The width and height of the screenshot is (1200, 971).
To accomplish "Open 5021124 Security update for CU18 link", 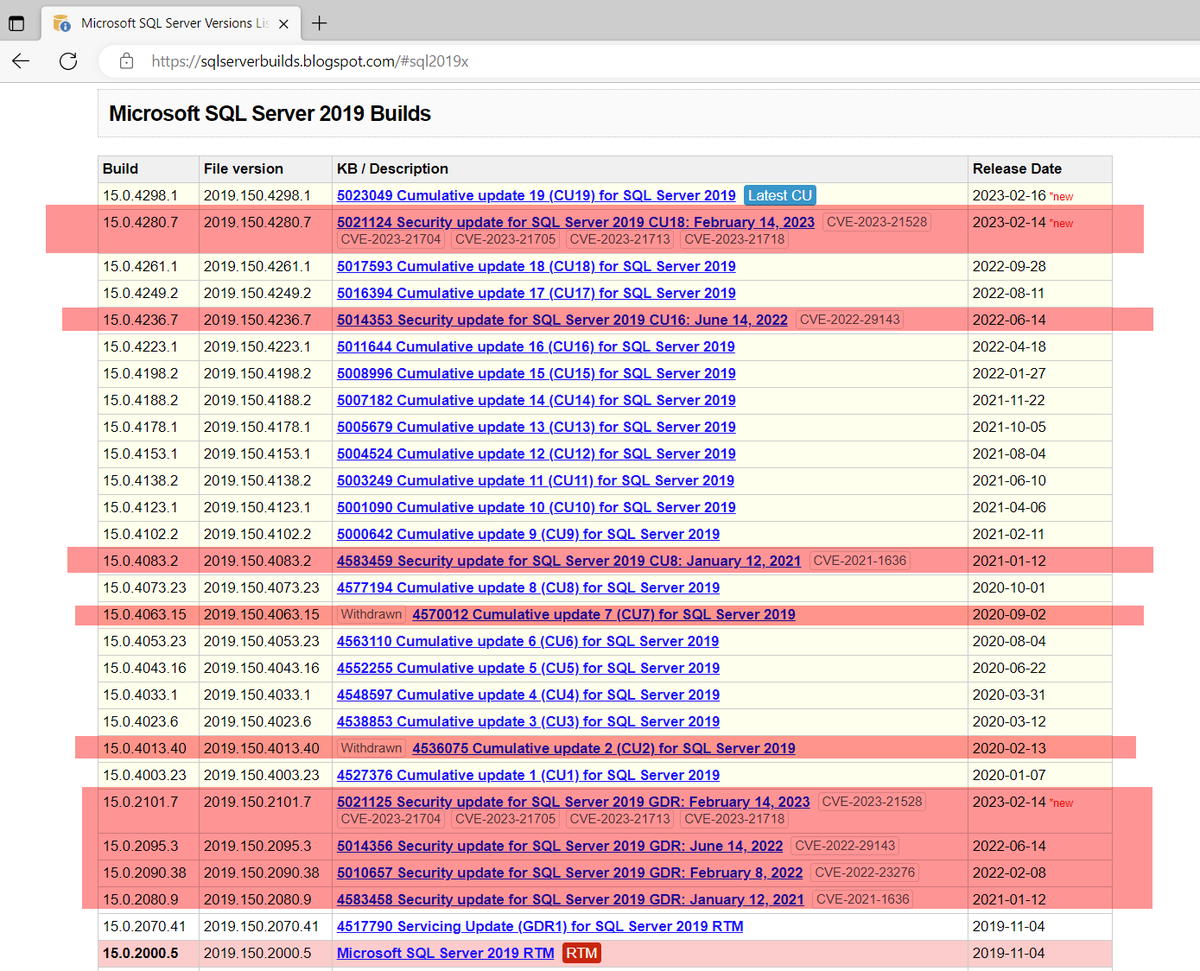I will click(575, 222).
